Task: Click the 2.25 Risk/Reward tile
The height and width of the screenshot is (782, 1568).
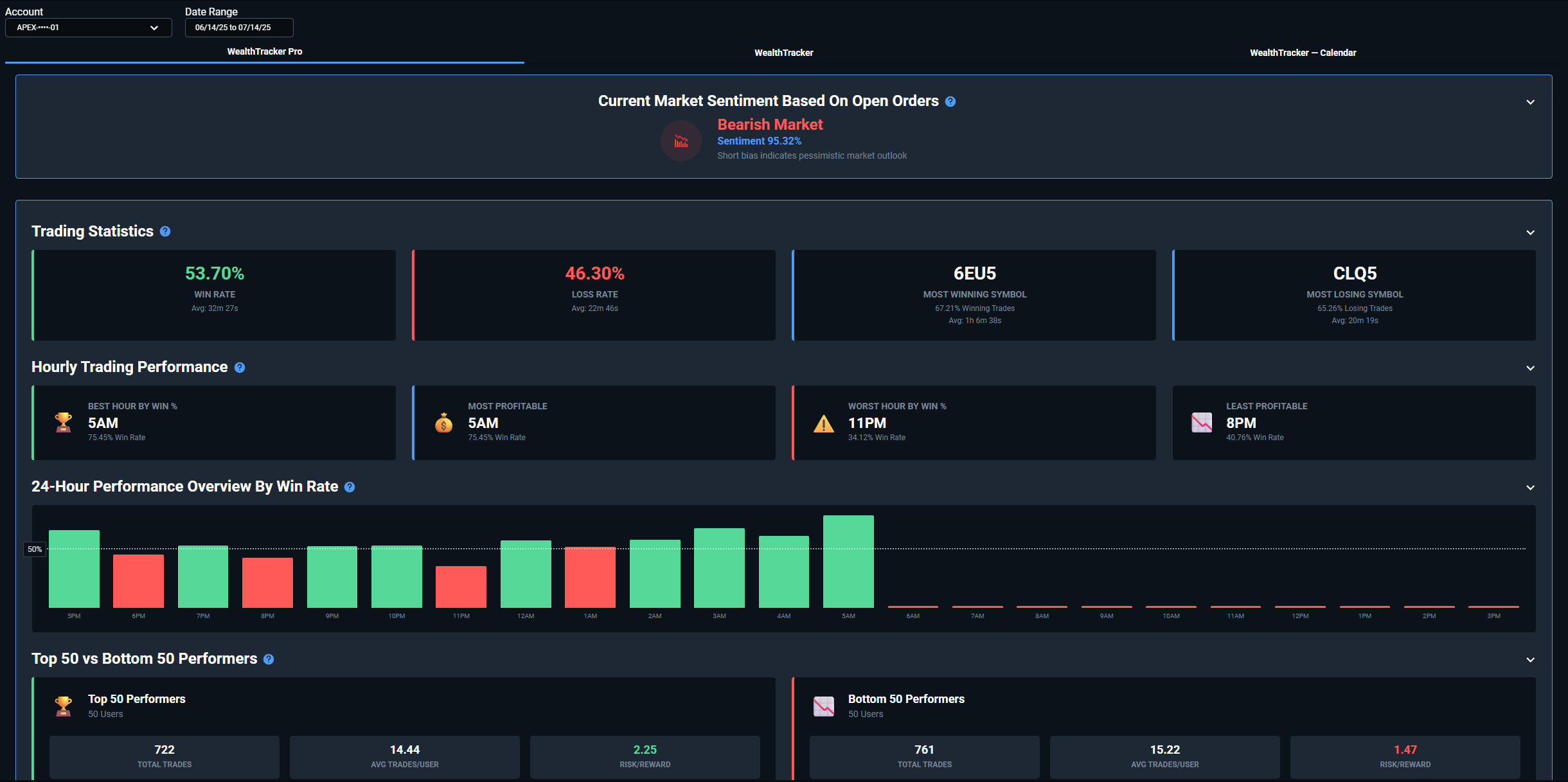Action: pyautogui.click(x=645, y=756)
